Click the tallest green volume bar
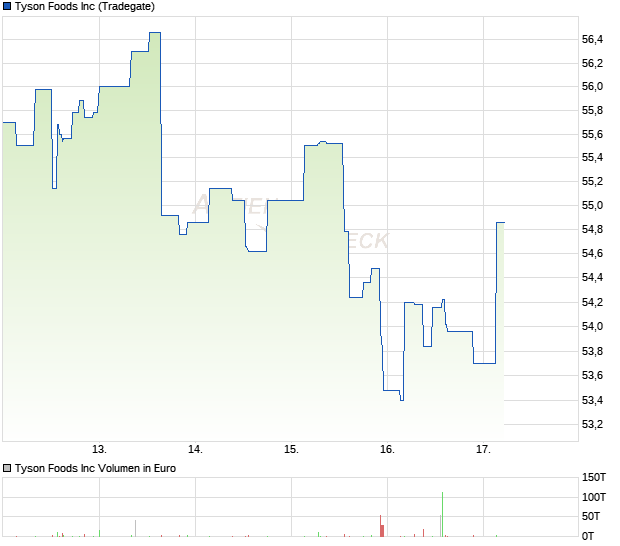 pyautogui.click(x=442, y=514)
